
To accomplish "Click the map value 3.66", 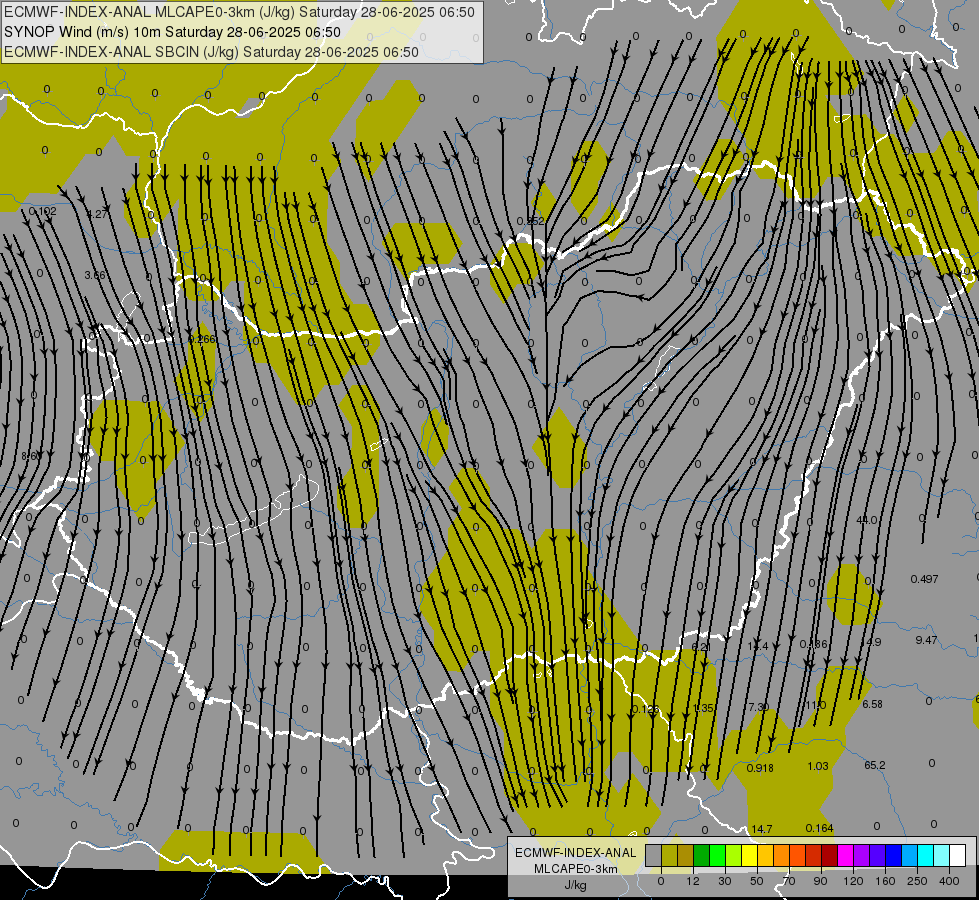I will (95, 275).
